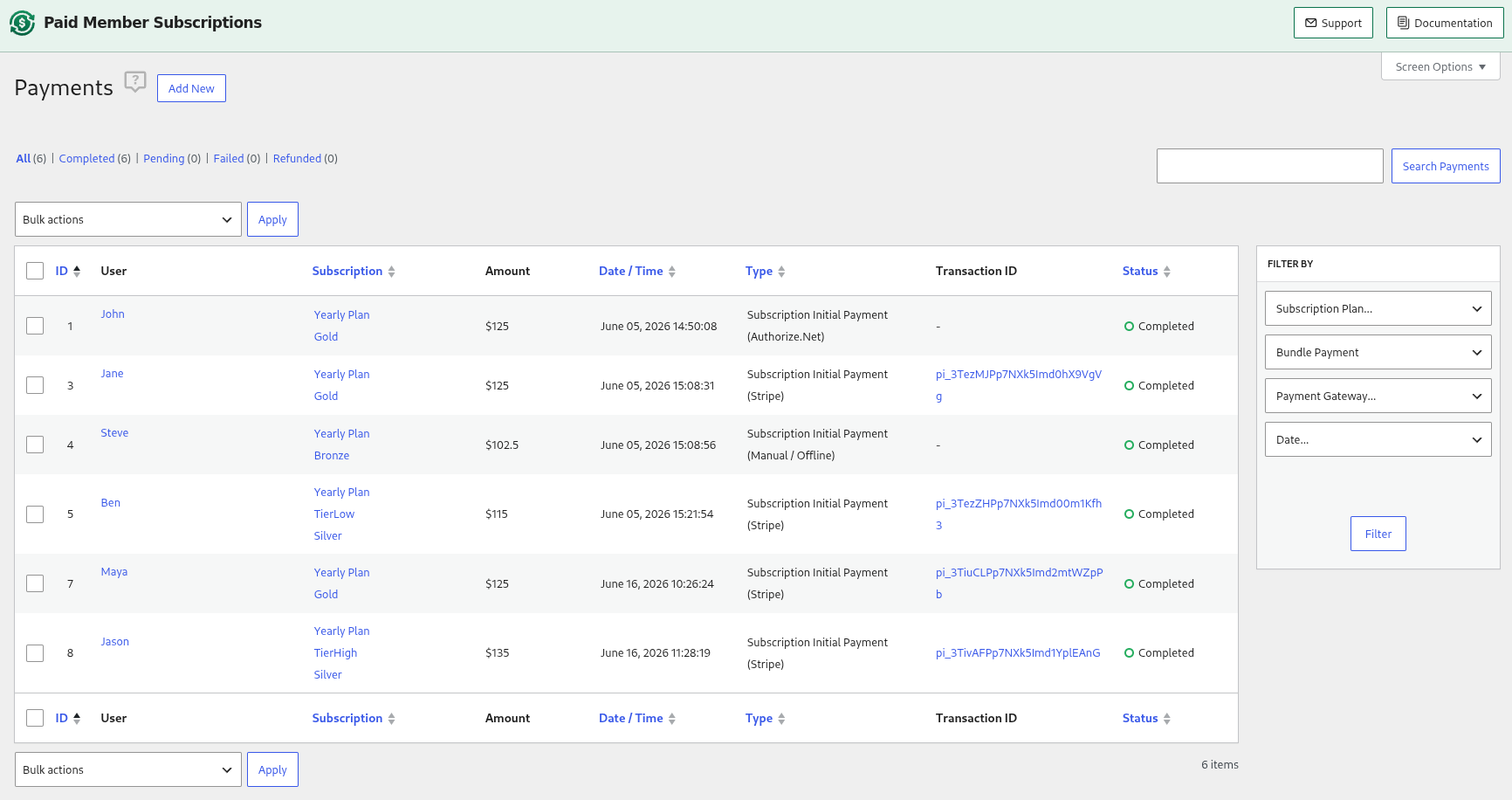Tick the select-all checkbox in the top header

35,271
